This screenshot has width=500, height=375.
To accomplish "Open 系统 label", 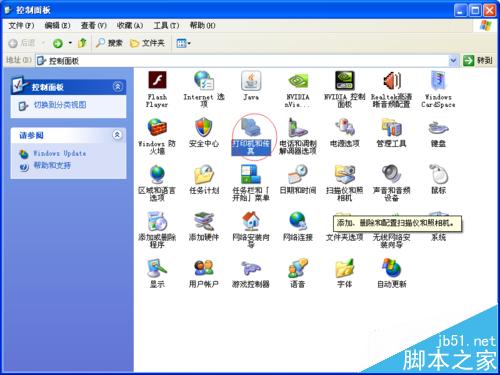I will point(438,237).
